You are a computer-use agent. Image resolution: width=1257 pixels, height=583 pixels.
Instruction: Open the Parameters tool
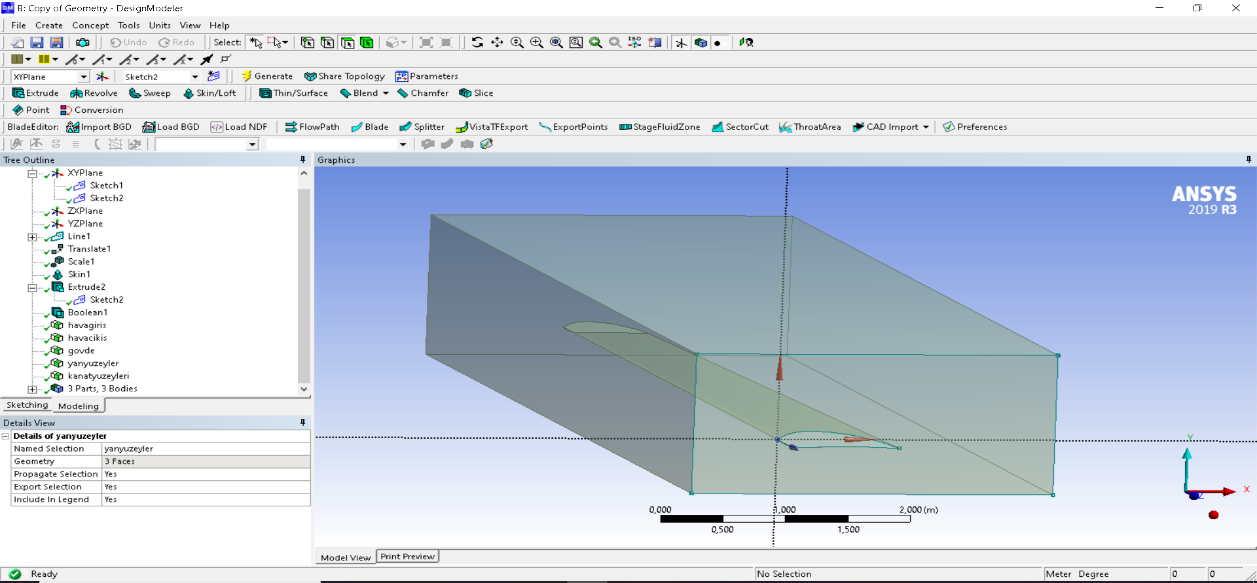427,76
